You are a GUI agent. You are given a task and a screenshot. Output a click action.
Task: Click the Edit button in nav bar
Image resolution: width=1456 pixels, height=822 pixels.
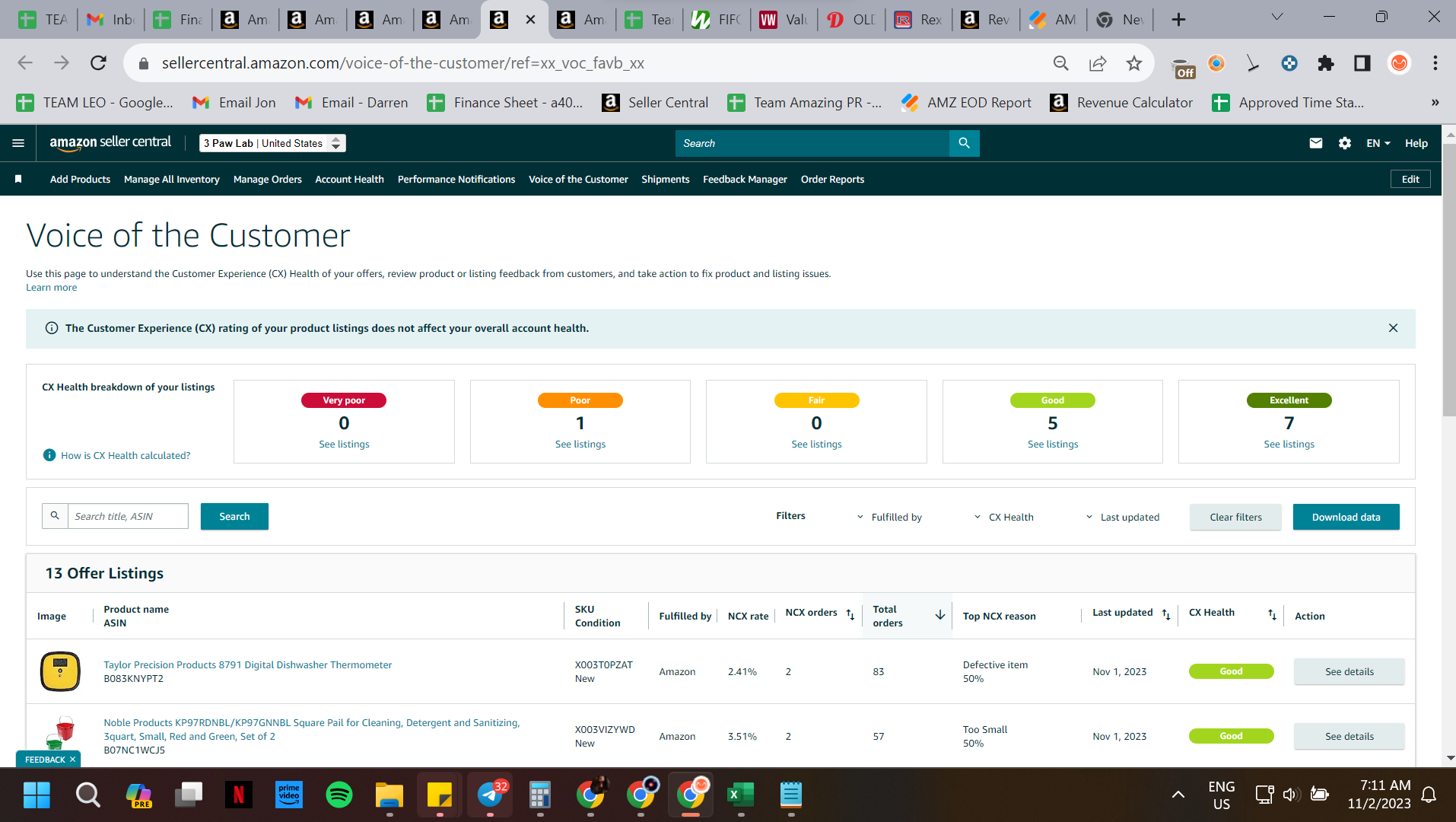[x=1410, y=179]
